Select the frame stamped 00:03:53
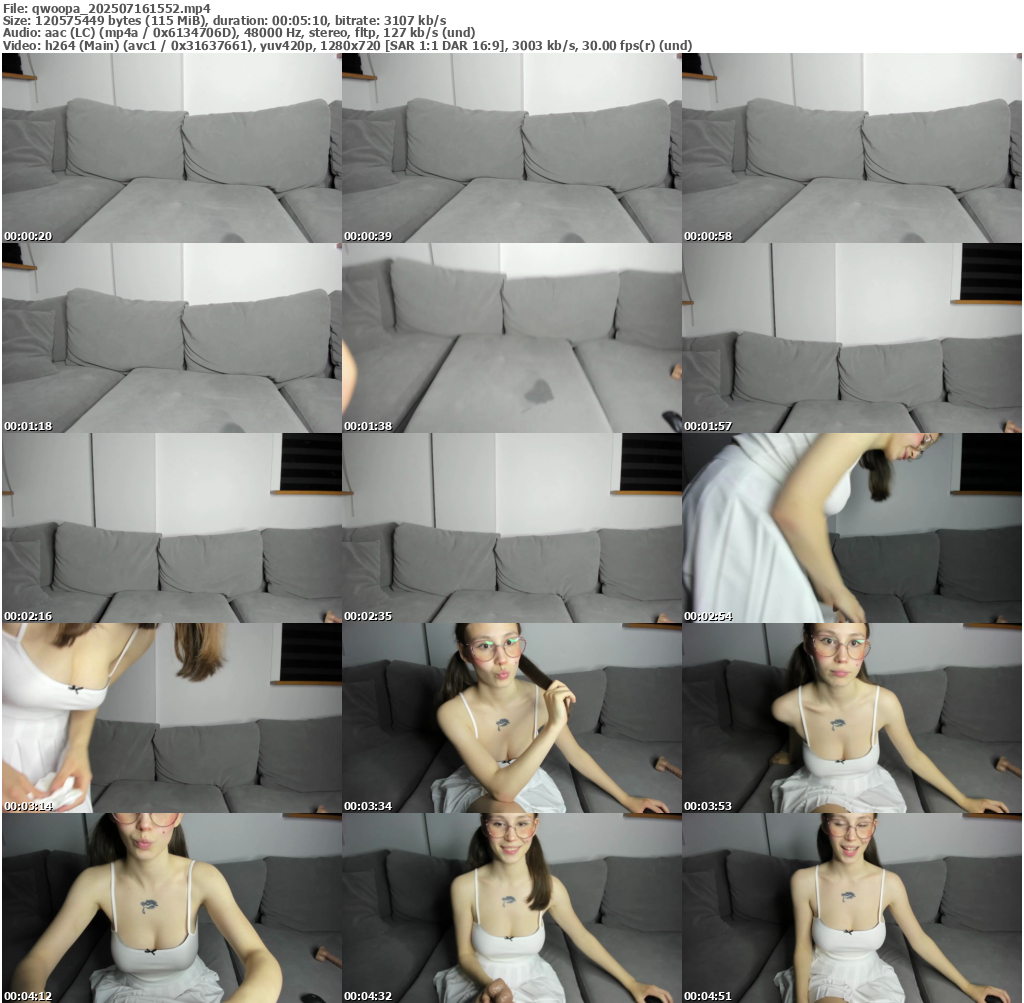This screenshot has height=1003, width=1024. click(852, 718)
